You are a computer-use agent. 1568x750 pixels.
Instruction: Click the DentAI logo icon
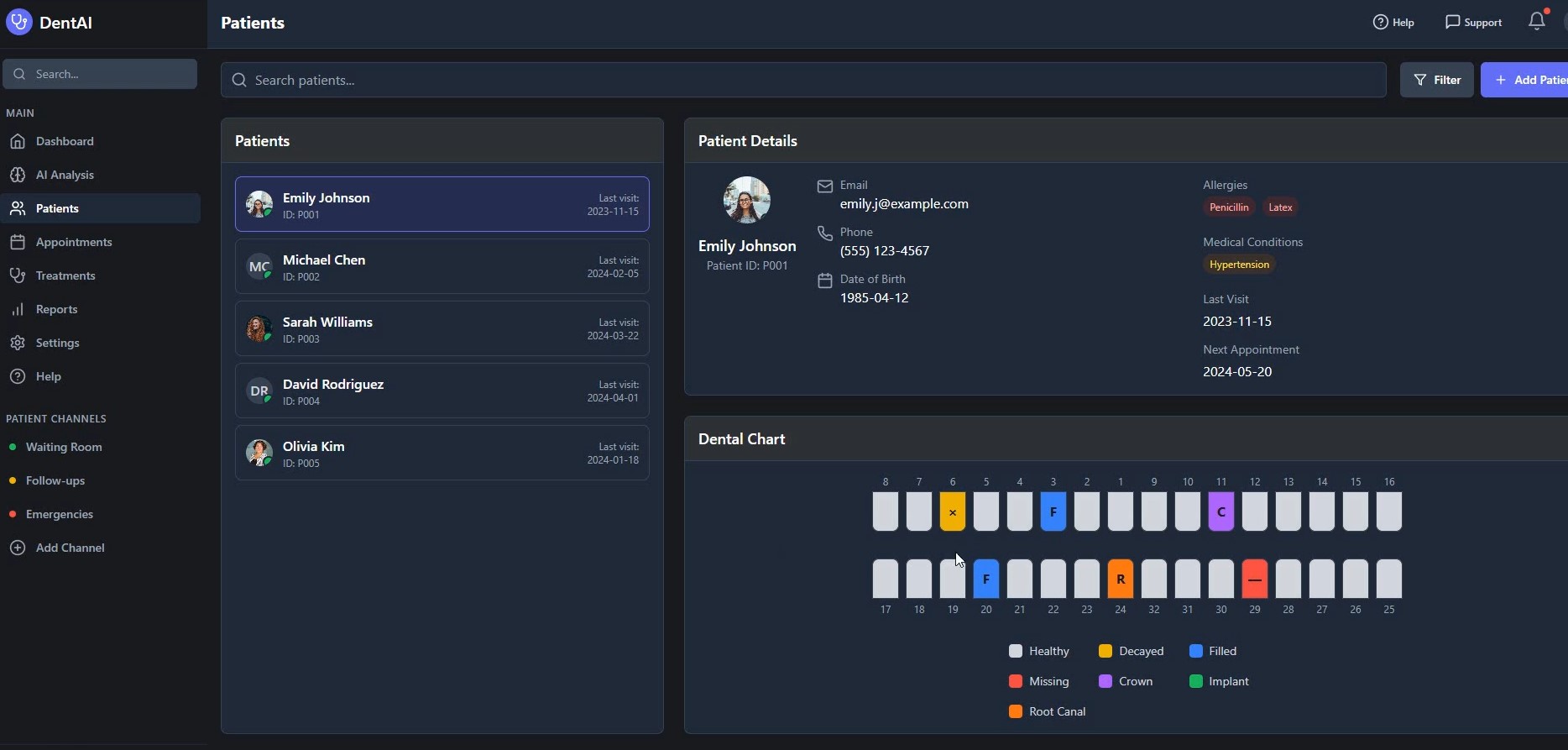(18, 22)
